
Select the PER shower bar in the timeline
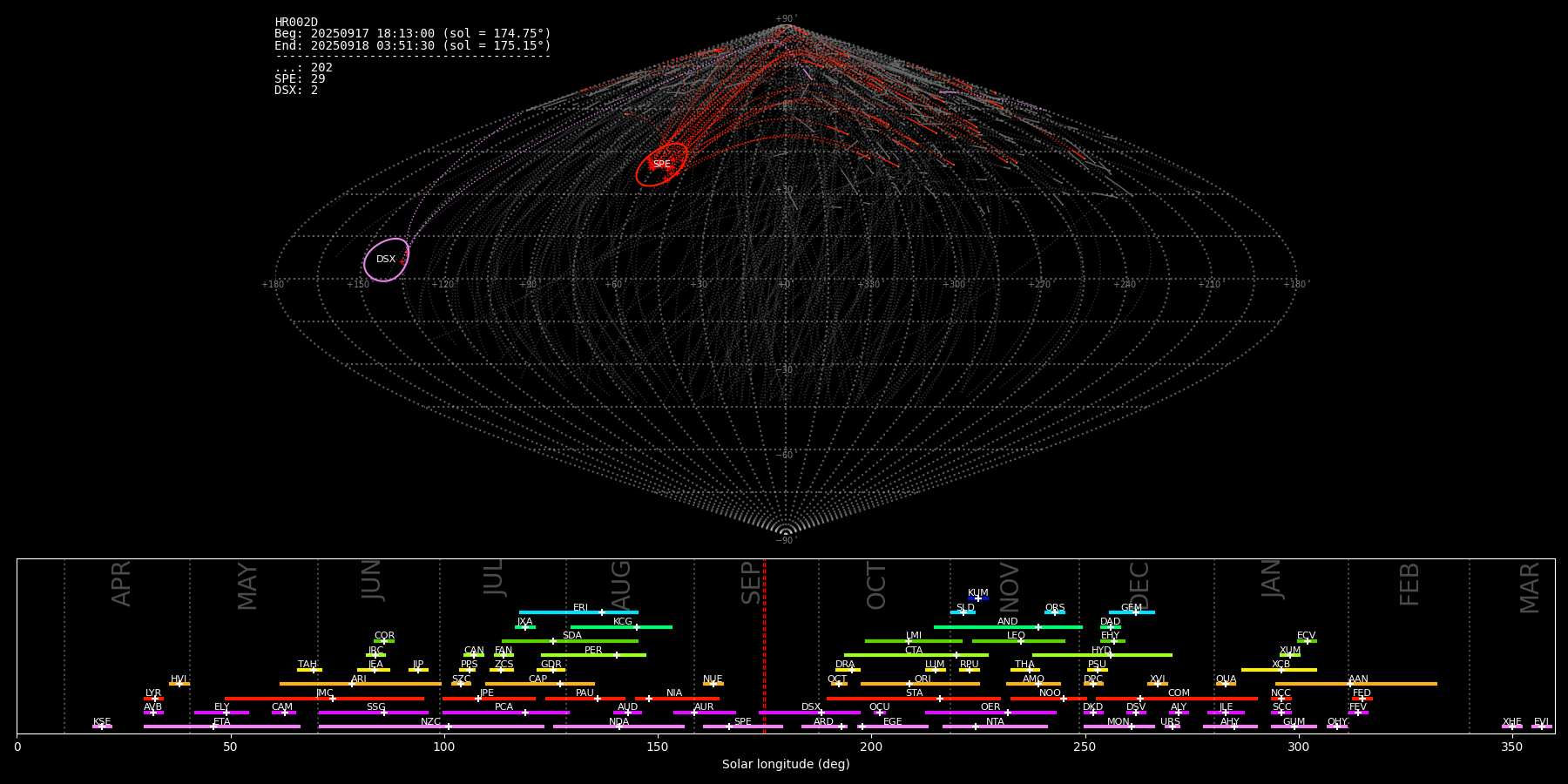[x=593, y=655]
